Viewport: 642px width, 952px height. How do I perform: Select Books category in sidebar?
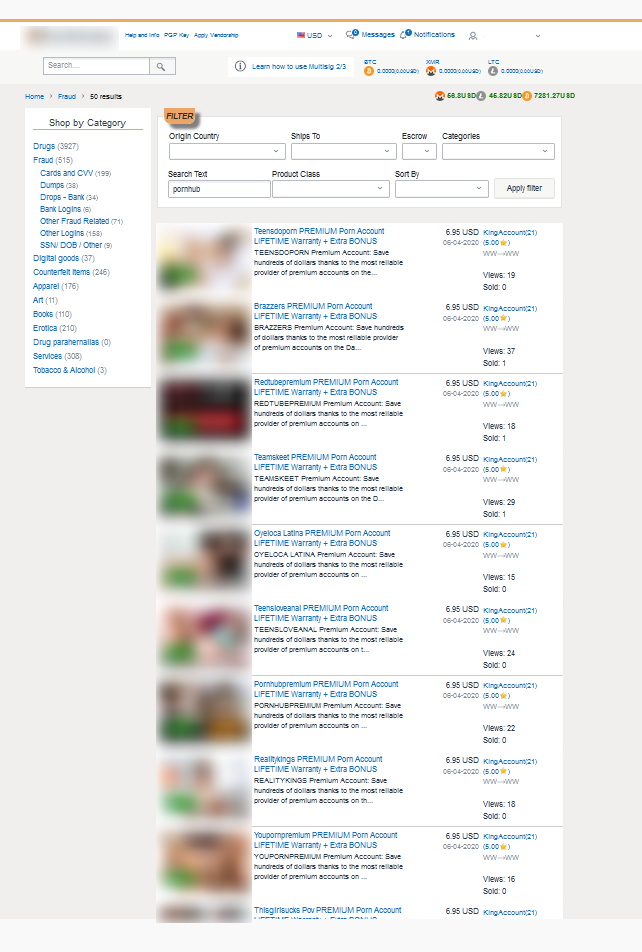43,314
